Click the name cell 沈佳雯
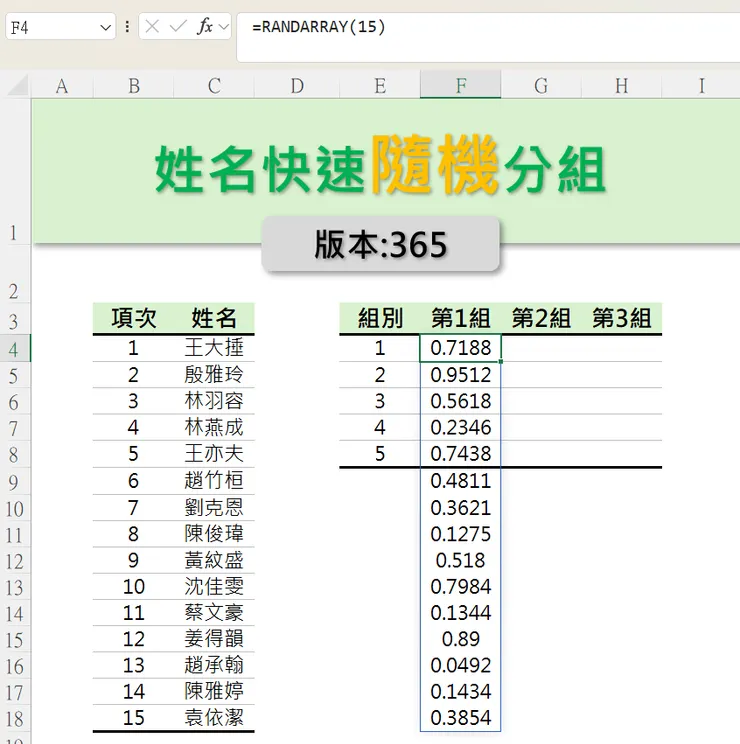 (x=214, y=586)
